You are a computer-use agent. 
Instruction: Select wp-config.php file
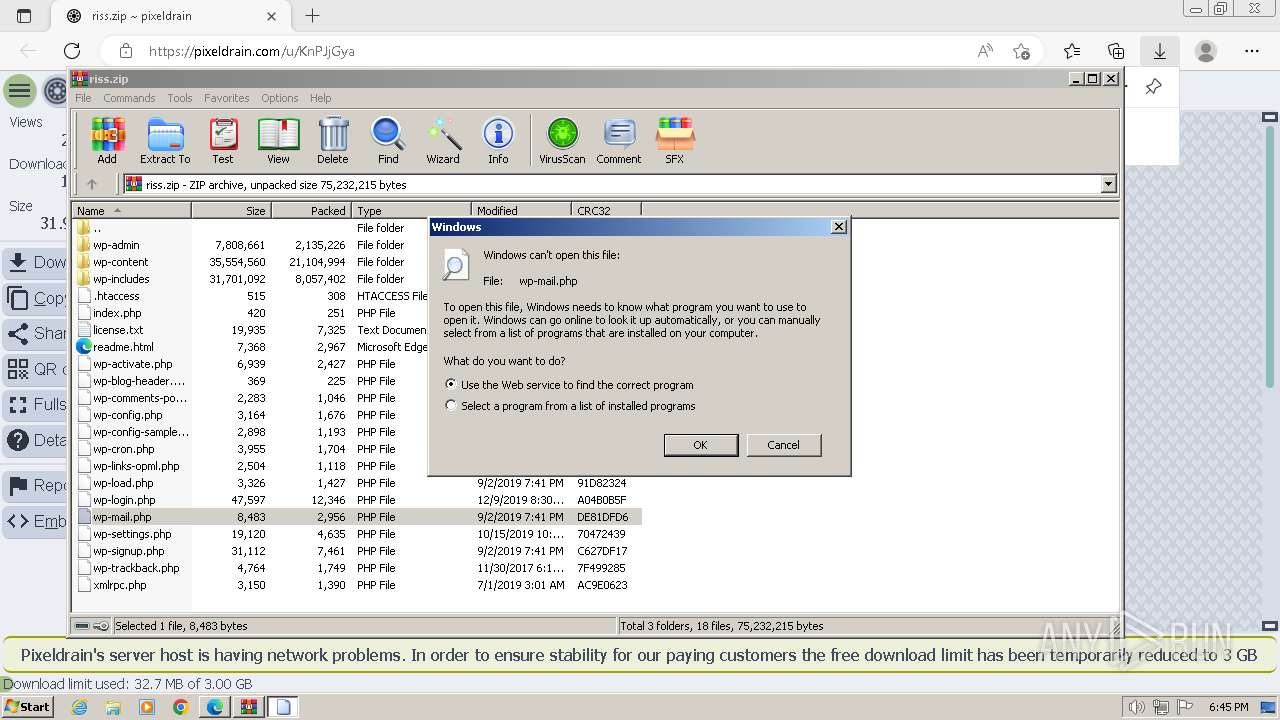[x=127, y=415]
